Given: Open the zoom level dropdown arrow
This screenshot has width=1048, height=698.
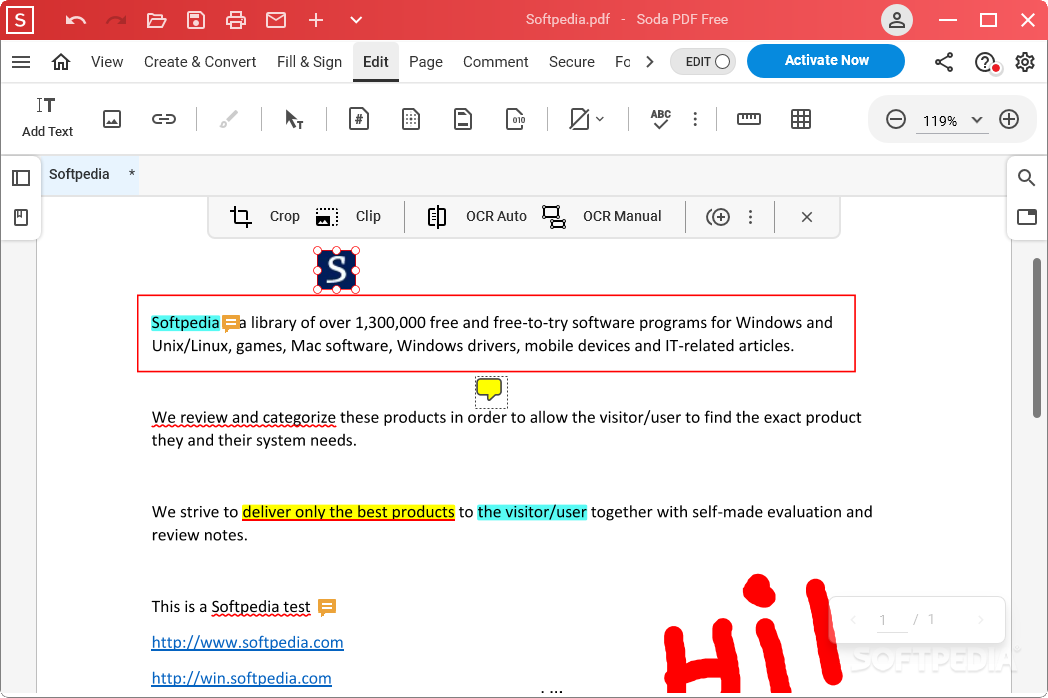Looking at the screenshot, I should [x=977, y=120].
